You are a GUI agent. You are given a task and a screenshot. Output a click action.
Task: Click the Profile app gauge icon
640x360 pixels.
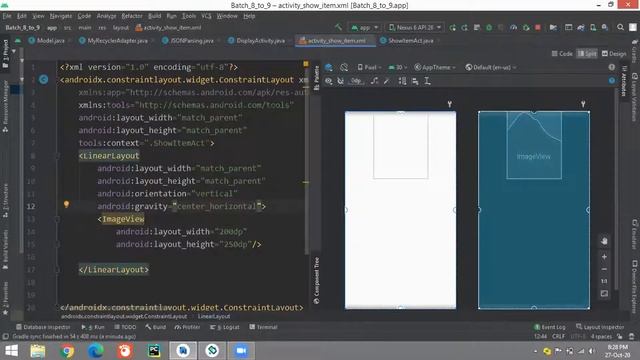[x=513, y=27]
